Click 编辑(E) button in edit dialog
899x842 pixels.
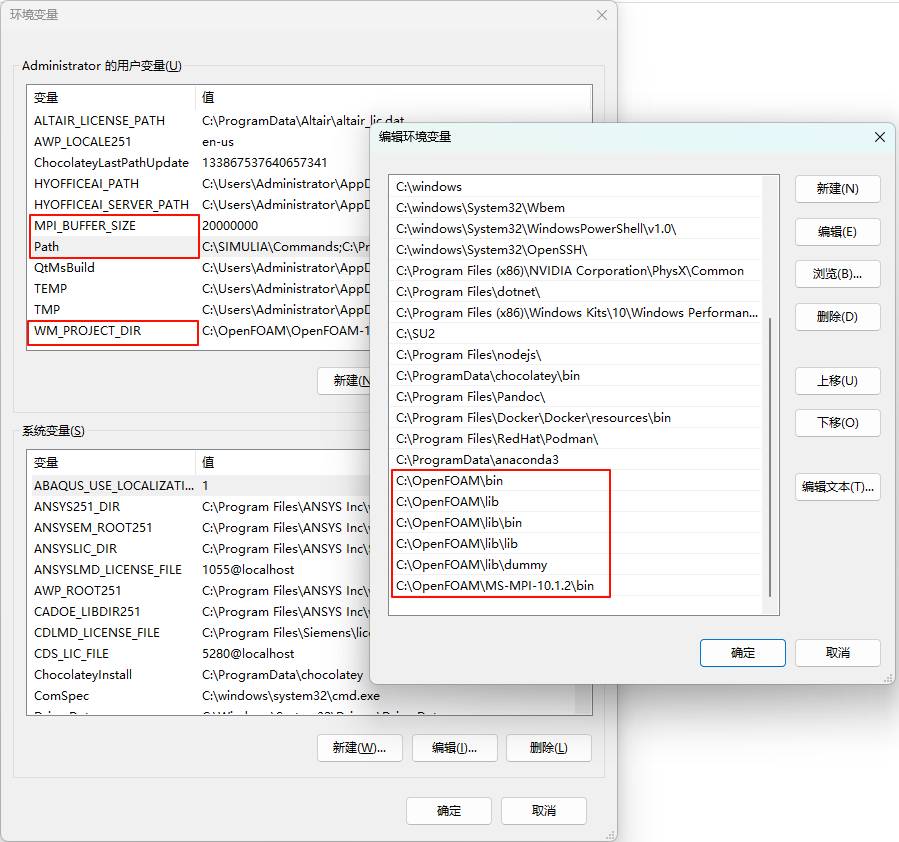pyautogui.click(x=837, y=232)
